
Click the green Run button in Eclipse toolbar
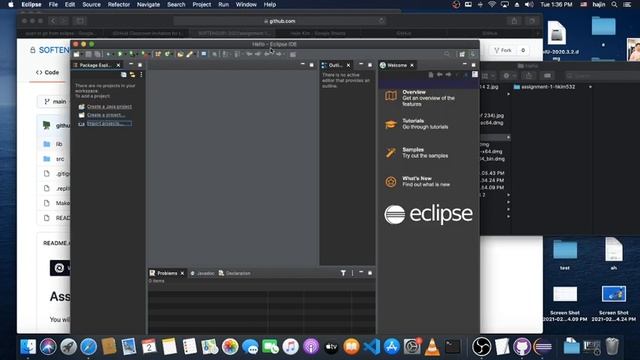(120, 54)
